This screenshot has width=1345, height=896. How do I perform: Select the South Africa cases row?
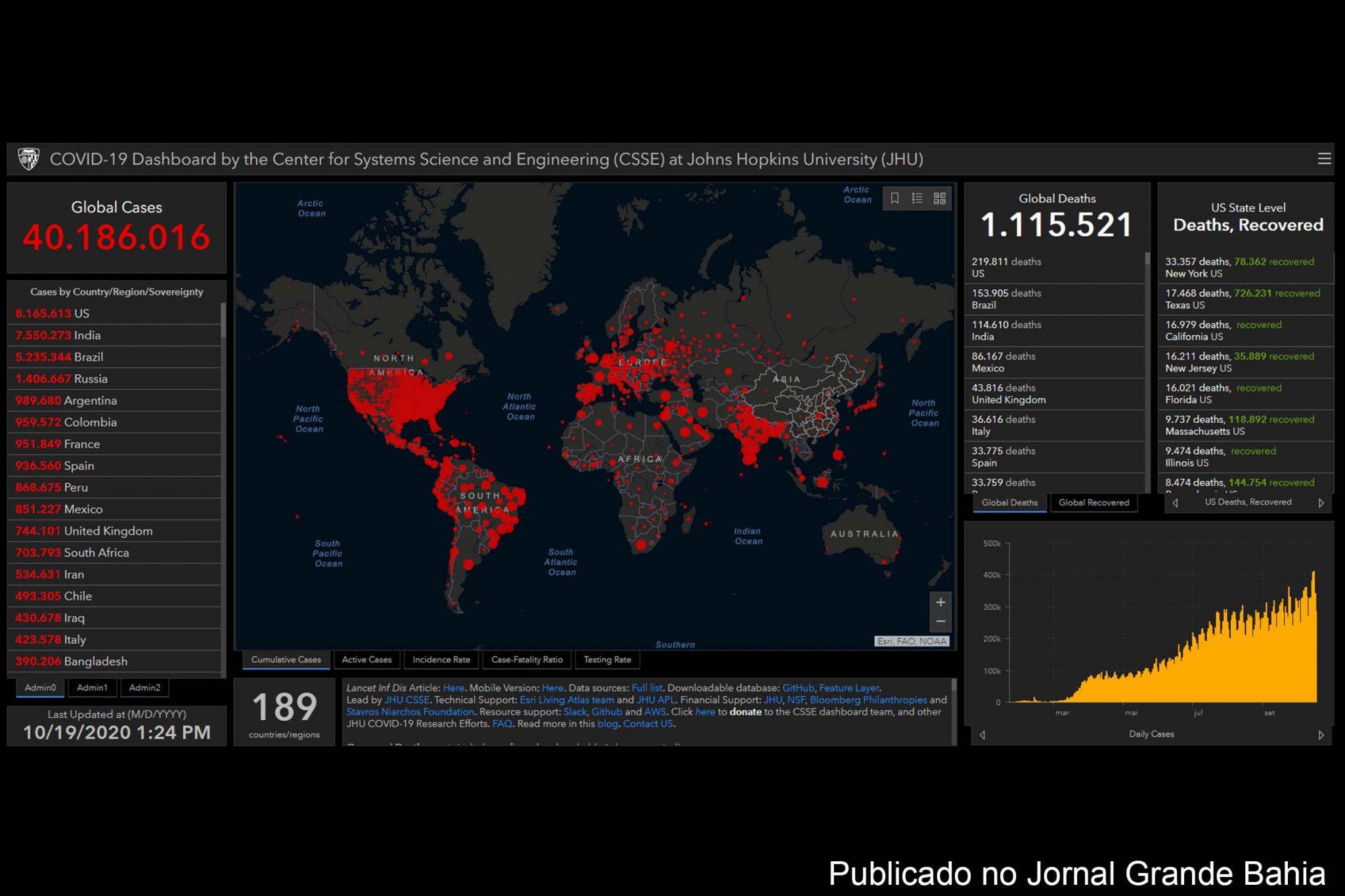[x=114, y=552]
